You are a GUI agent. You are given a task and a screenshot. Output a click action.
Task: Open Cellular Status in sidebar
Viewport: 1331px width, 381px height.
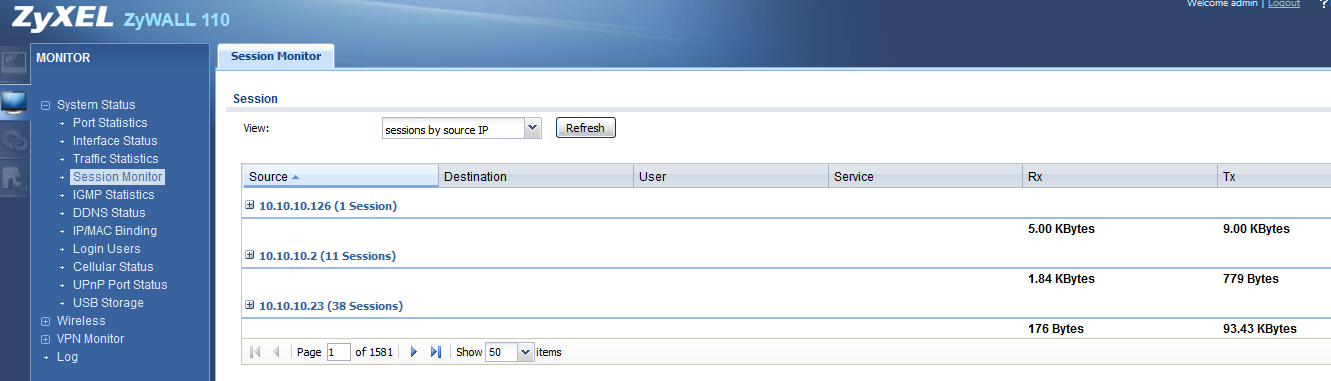click(x=113, y=267)
